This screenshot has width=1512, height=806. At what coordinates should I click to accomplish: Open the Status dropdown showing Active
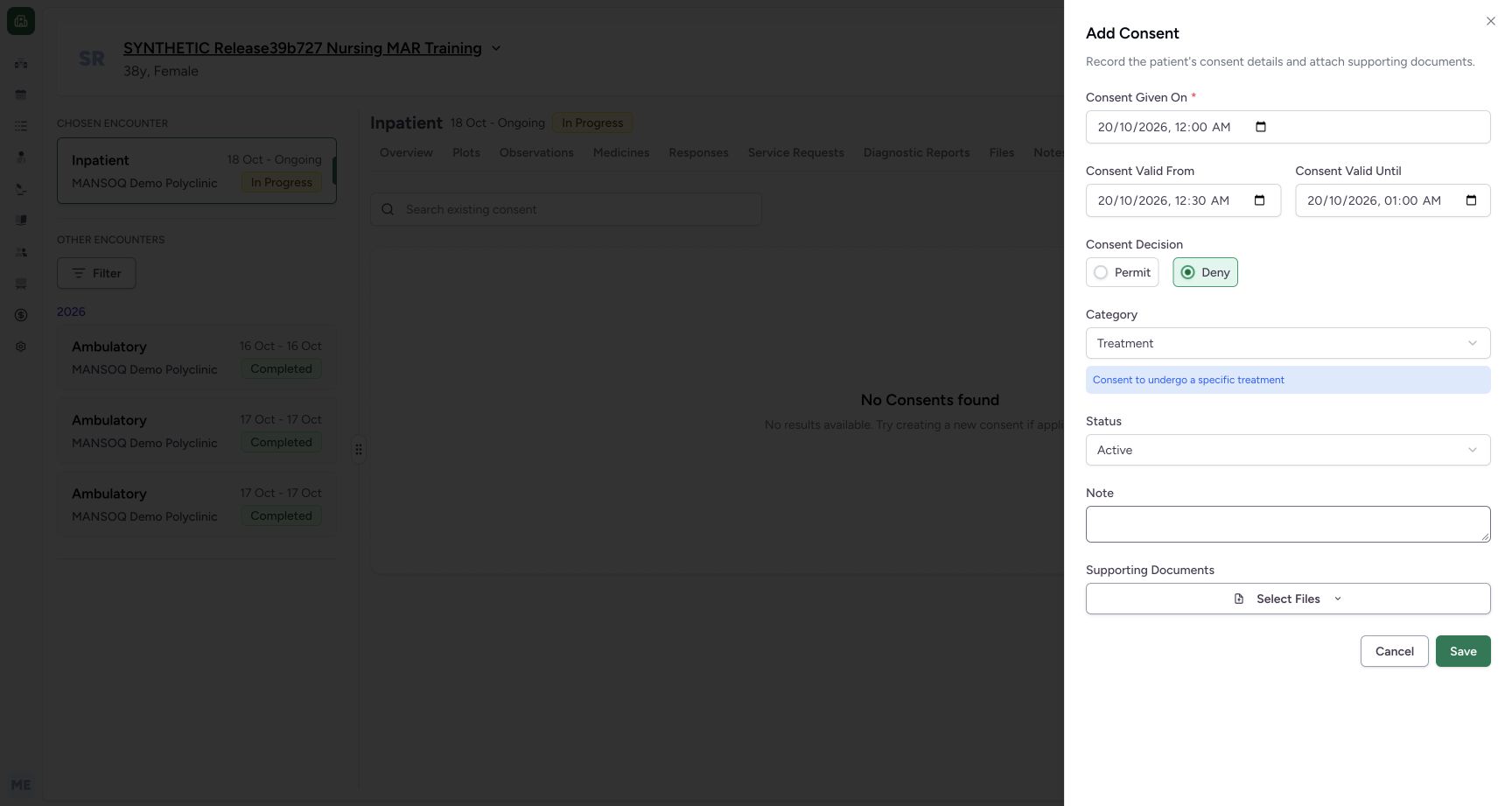tap(1288, 450)
